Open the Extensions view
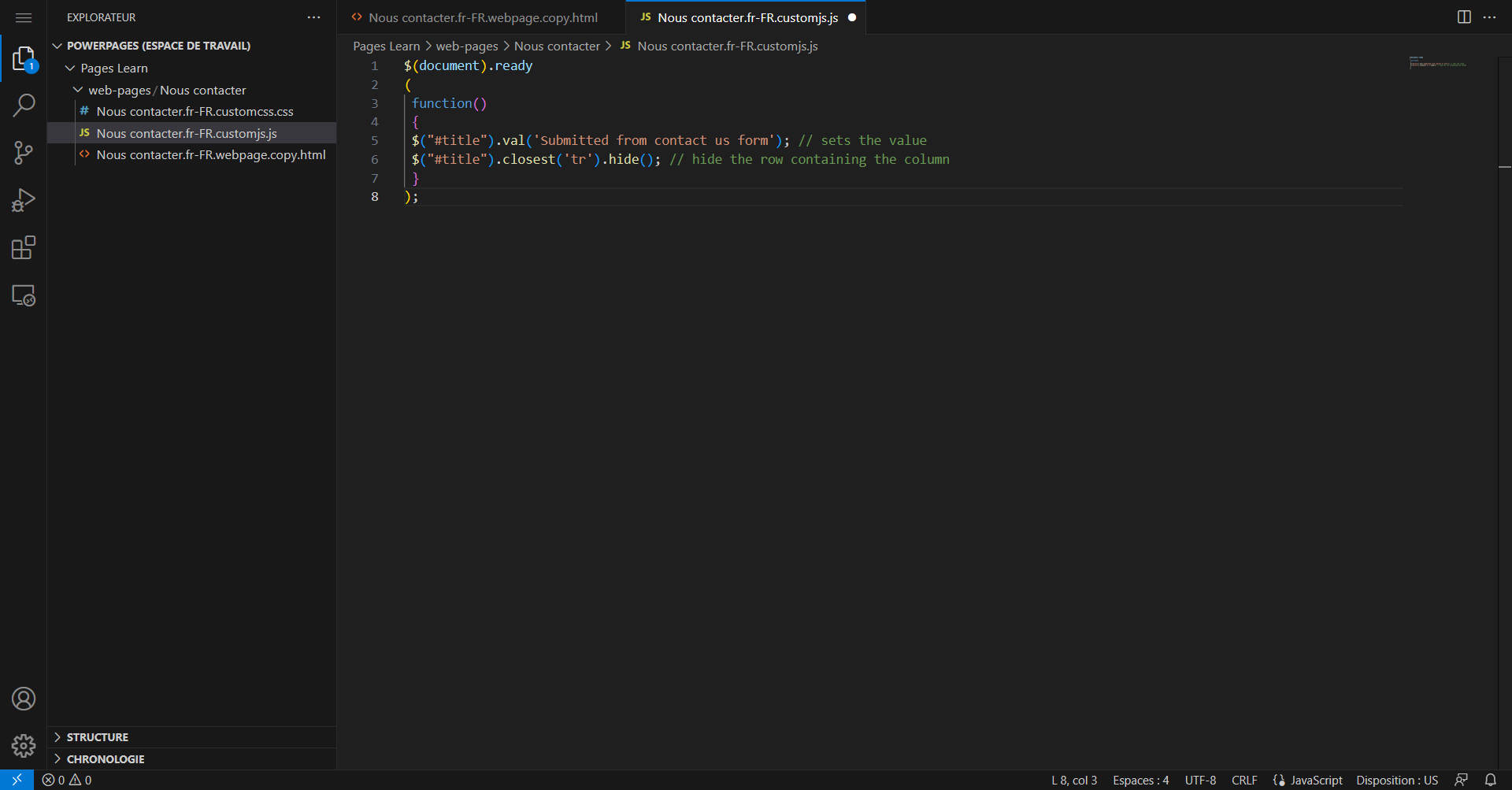 point(24,248)
